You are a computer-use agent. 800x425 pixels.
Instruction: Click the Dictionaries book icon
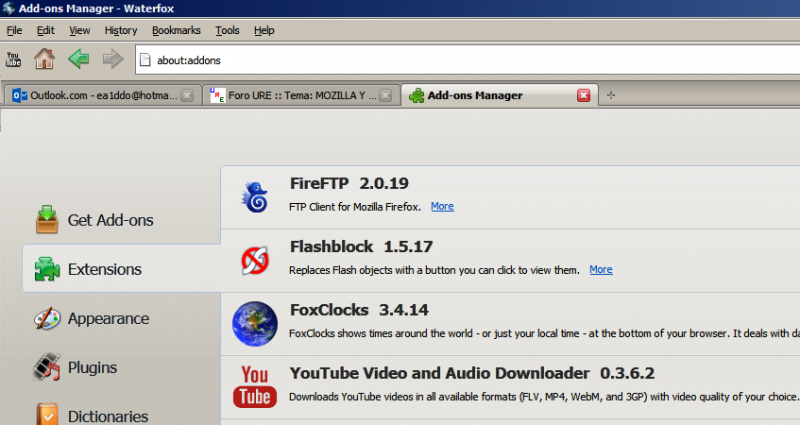point(47,414)
